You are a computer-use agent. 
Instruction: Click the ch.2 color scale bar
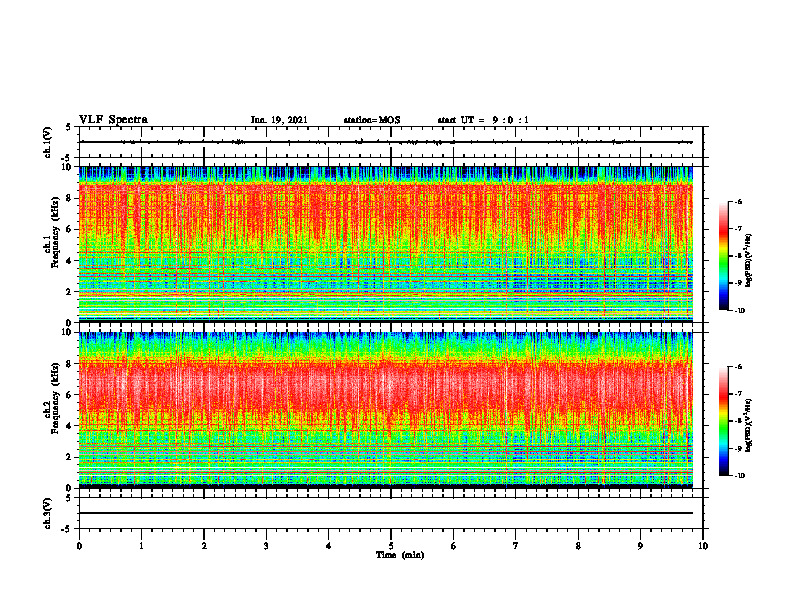point(723,421)
